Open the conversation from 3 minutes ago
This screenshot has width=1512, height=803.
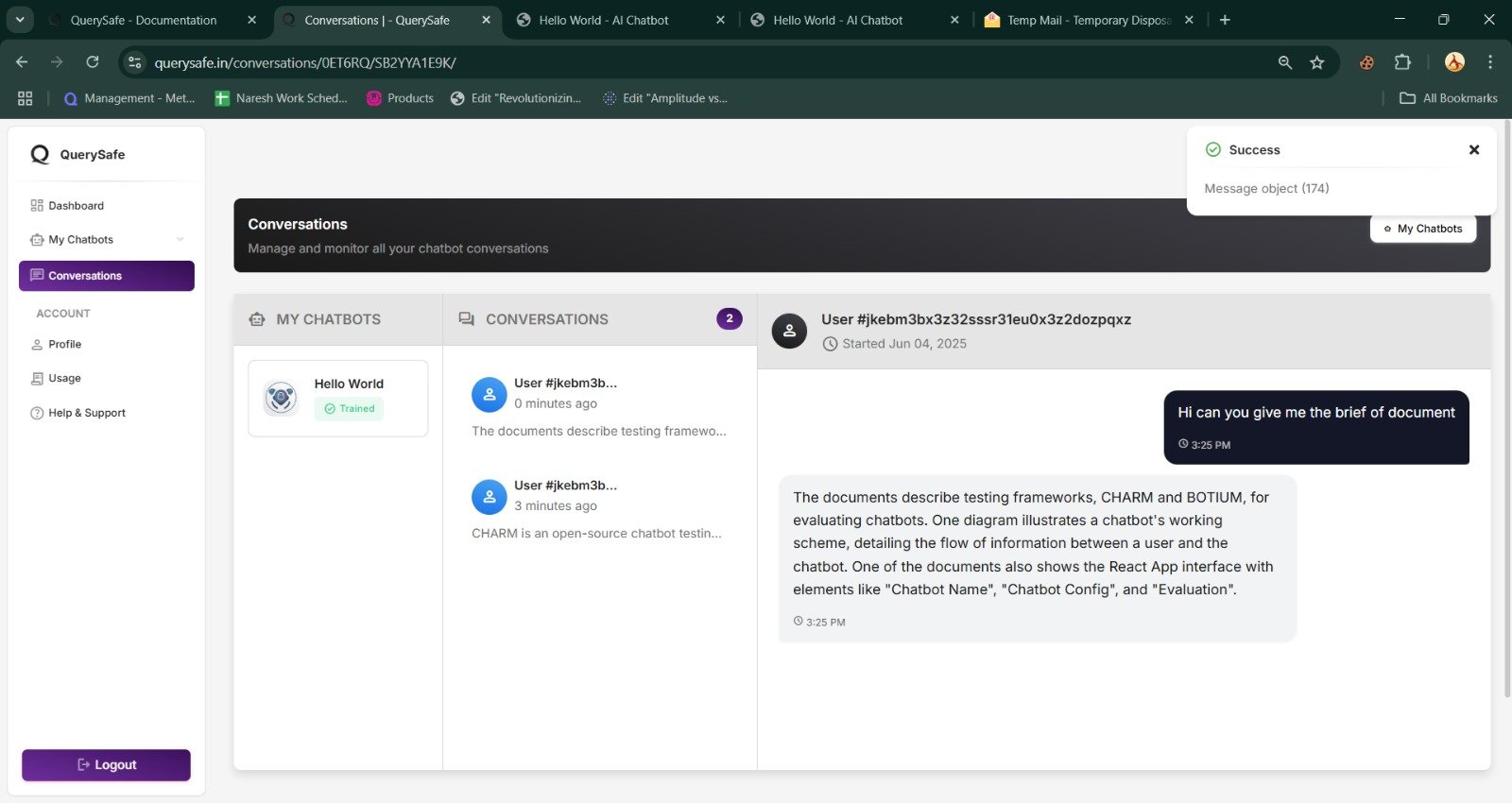click(599, 509)
